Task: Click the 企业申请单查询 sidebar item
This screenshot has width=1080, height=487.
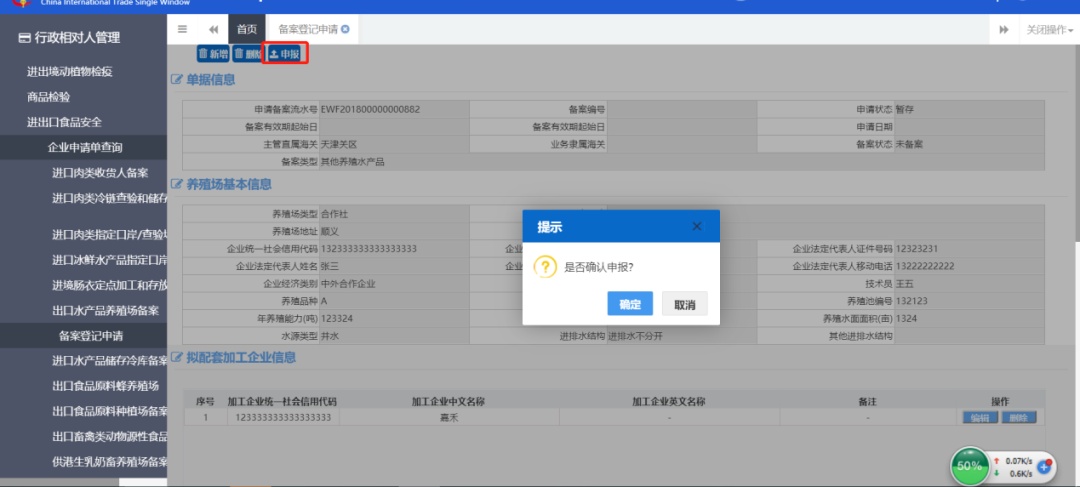Action: (85, 147)
